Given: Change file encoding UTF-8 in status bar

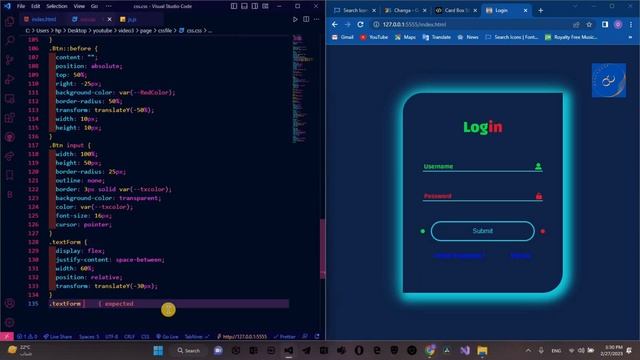Looking at the screenshot, I should pos(111,336).
